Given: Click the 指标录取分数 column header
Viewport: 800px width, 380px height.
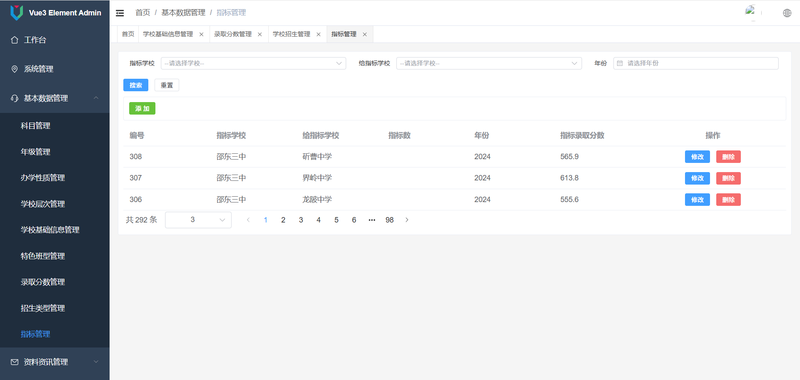Looking at the screenshot, I should coord(582,136).
